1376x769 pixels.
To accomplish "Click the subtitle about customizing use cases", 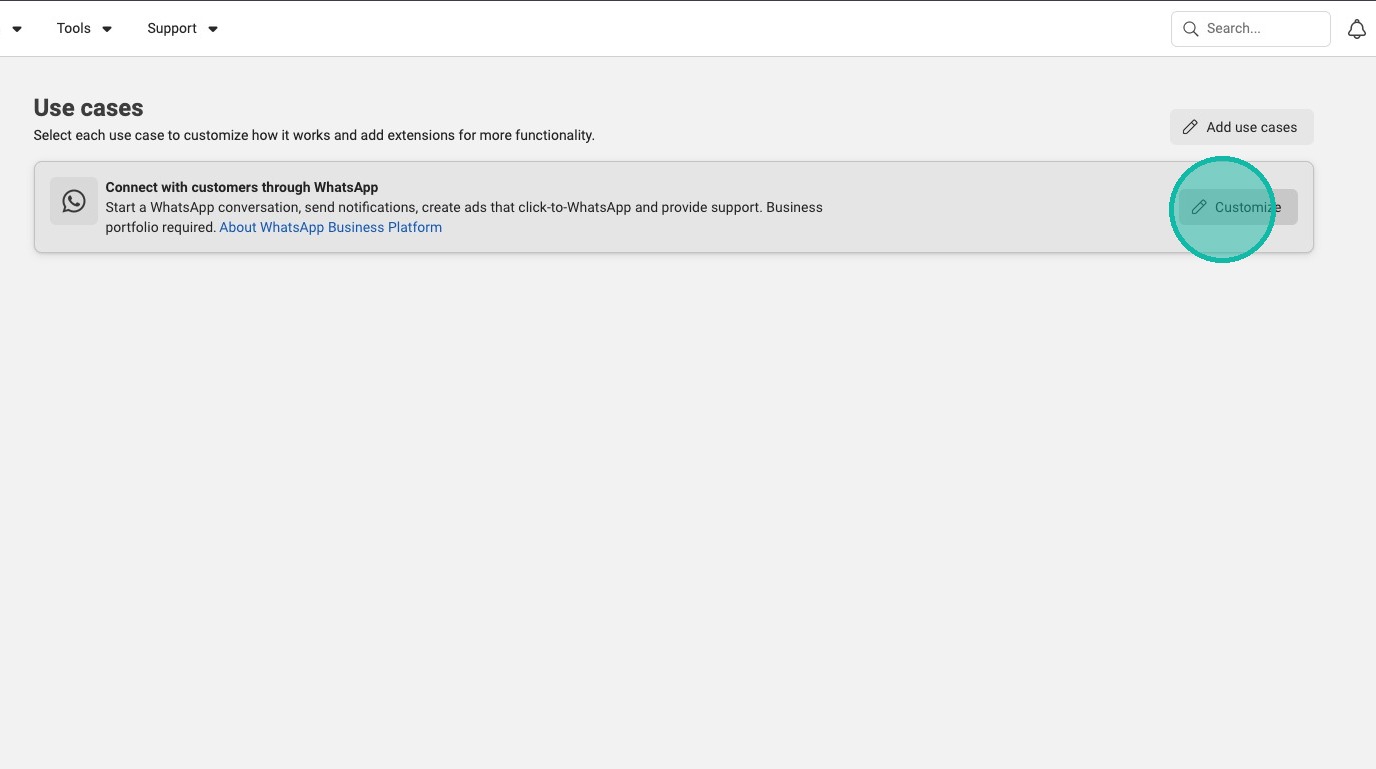I will click(314, 135).
